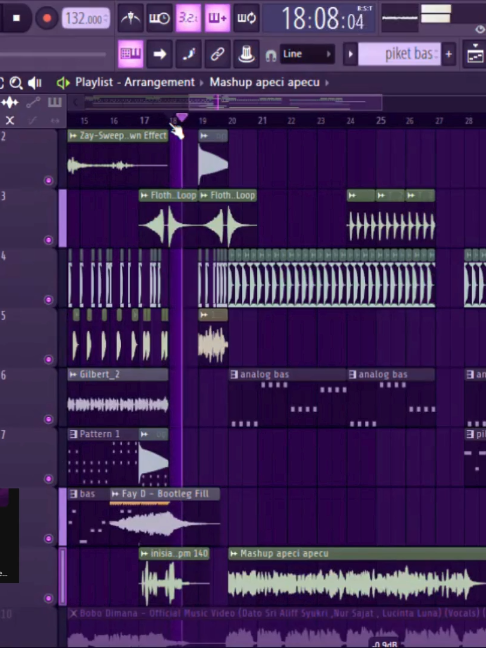Click track 3 purple color strip

click(x=62, y=218)
